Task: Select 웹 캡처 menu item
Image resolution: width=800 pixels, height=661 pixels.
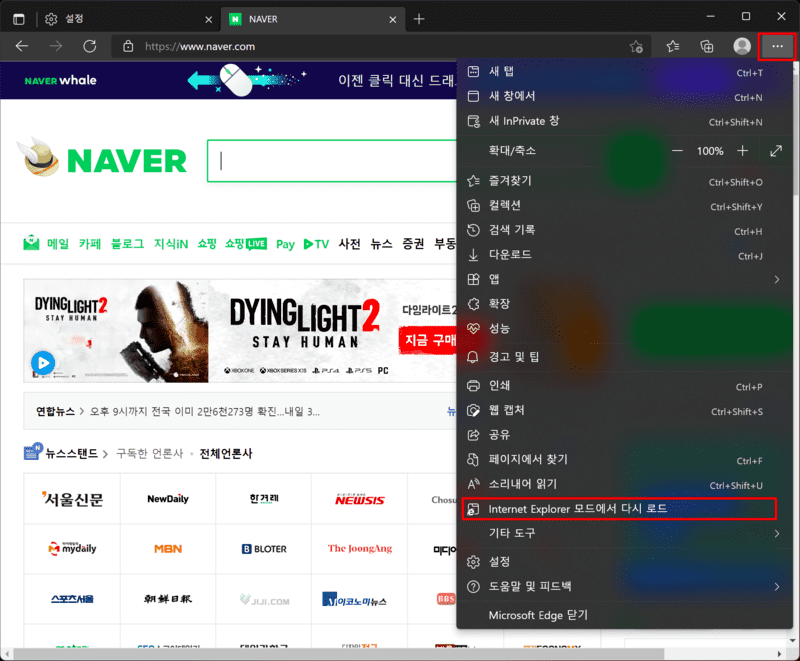Action: (624, 410)
